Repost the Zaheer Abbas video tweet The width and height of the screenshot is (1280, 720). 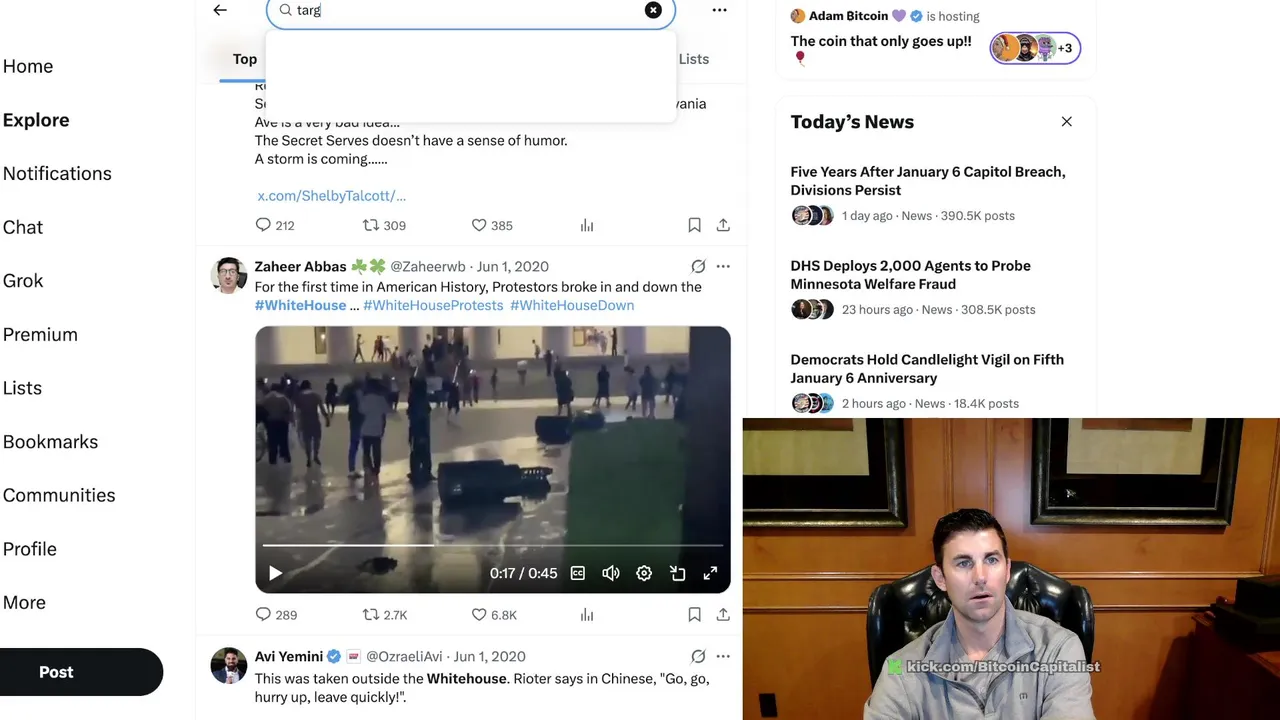[x=384, y=615]
